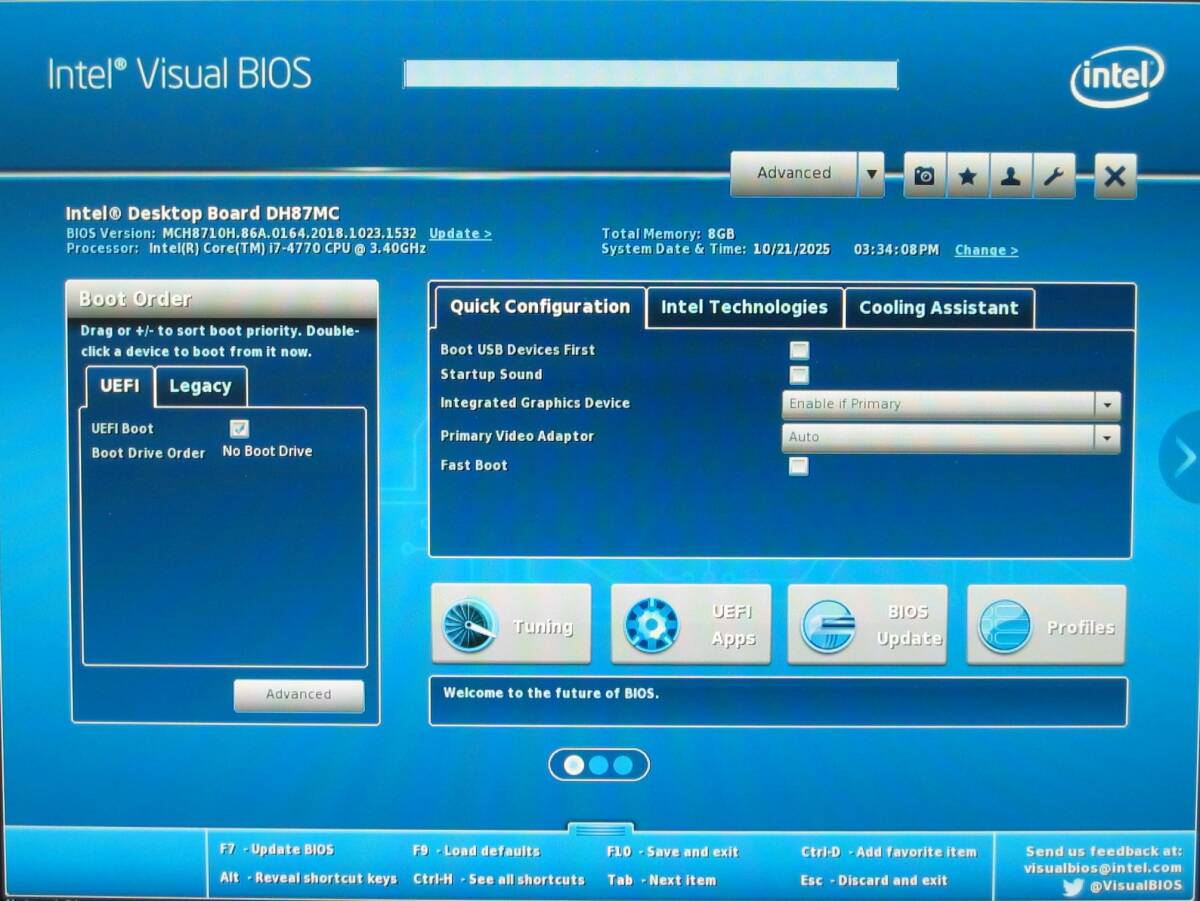Click the Intel logo
This screenshot has height=901, width=1200.
pyautogui.click(x=1117, y=76)
